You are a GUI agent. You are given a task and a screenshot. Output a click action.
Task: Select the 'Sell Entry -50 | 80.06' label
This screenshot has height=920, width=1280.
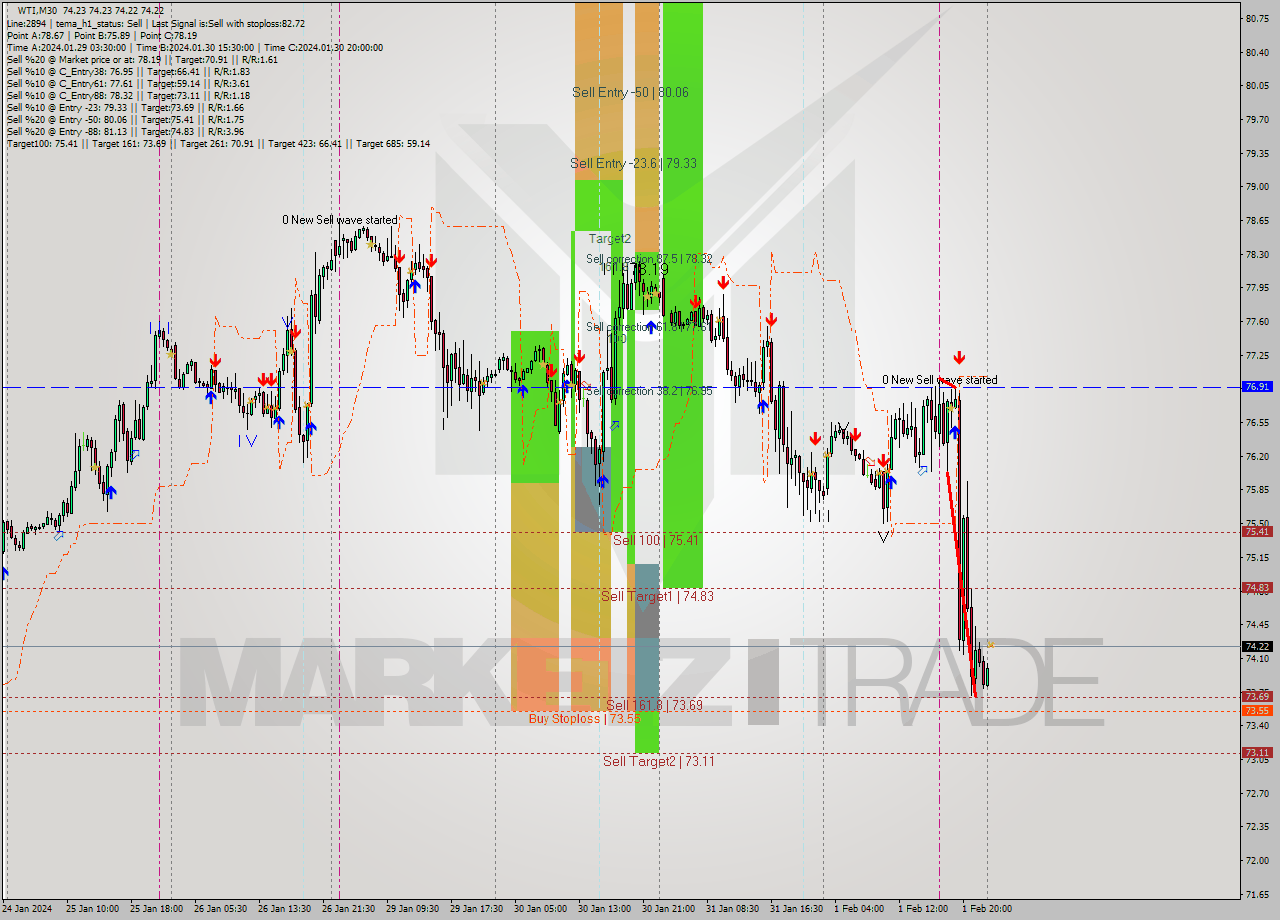point(630,92)
